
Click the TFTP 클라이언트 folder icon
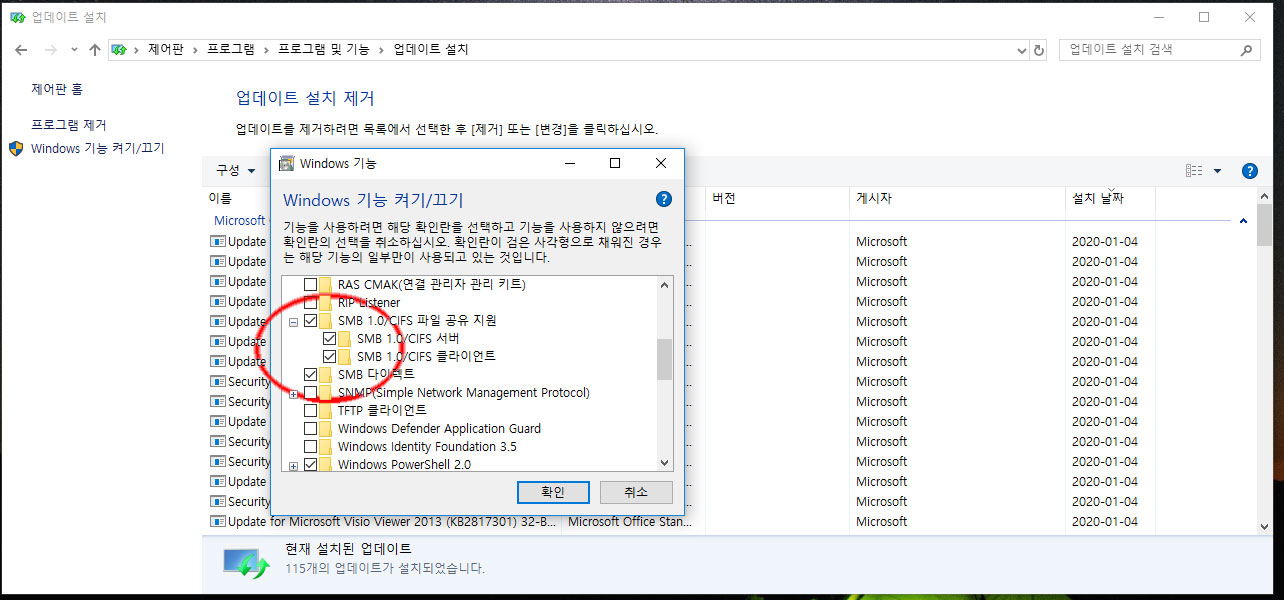point(326,411)
